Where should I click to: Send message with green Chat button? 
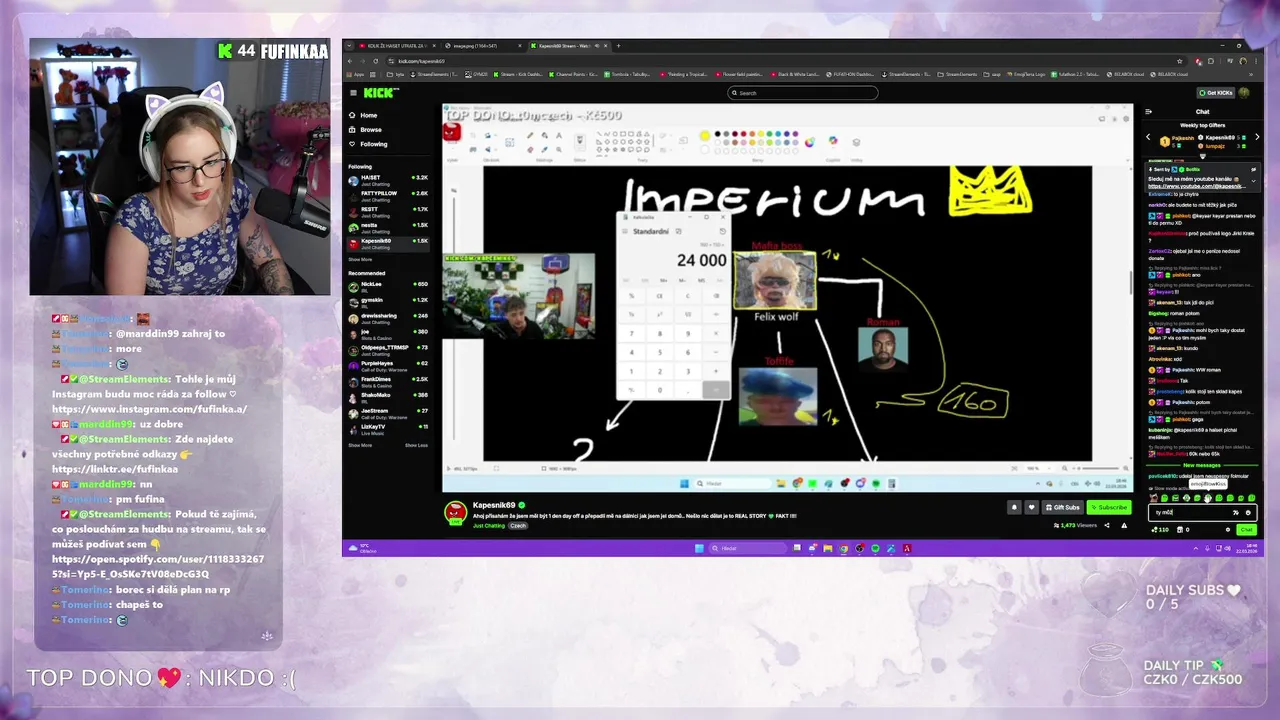pyautogui.click(x=1246, y=529)
